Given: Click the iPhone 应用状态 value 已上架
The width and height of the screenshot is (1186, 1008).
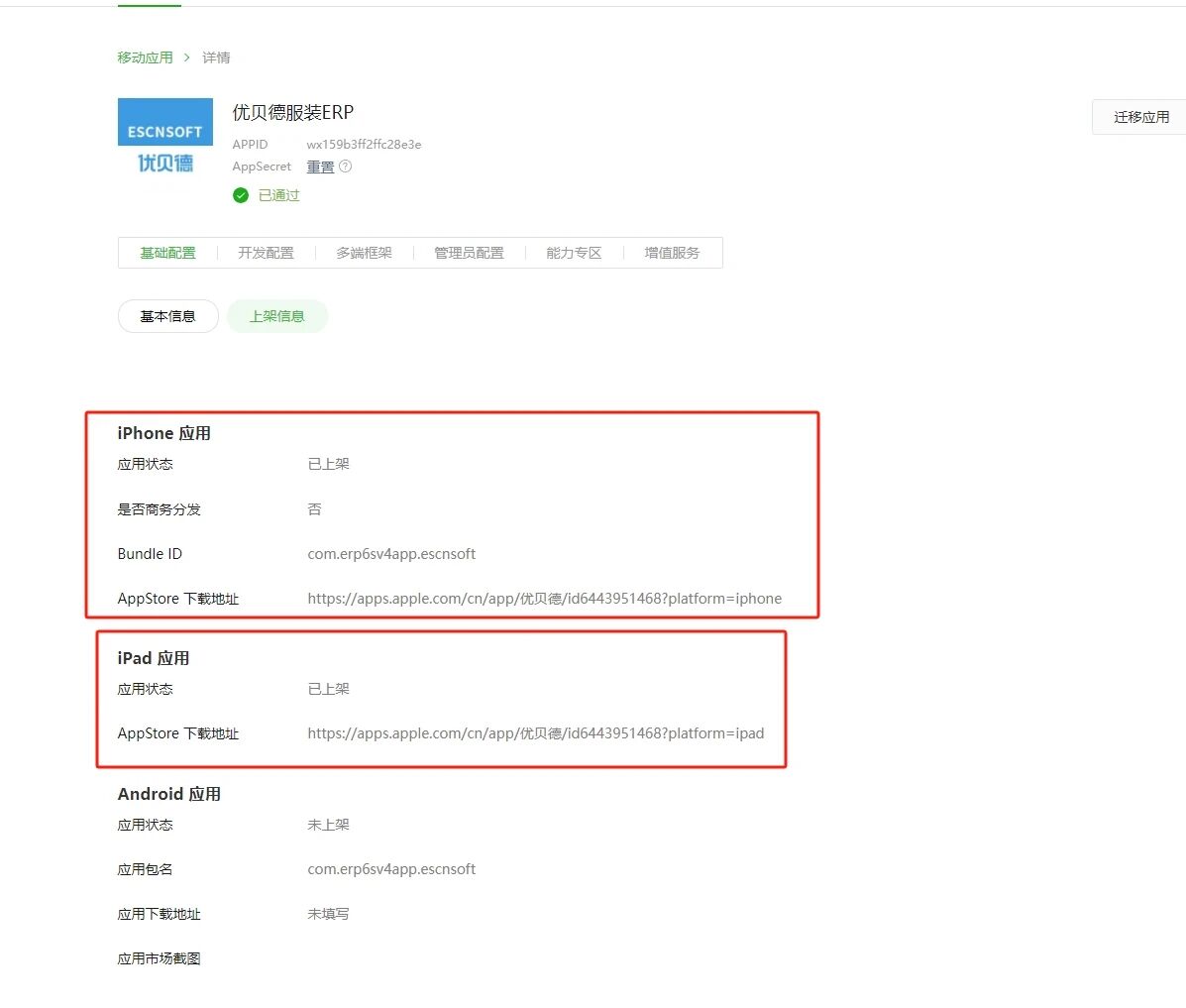Looking at the screenshot, I should click(x=328, y=464).
